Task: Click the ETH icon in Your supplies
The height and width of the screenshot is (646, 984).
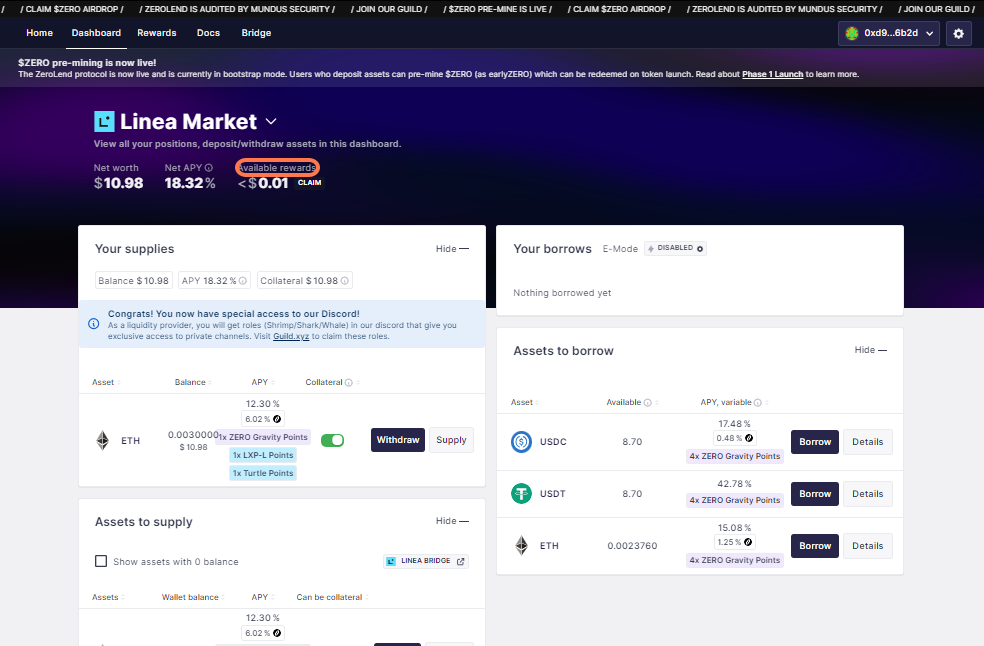Action: [102, 441]
